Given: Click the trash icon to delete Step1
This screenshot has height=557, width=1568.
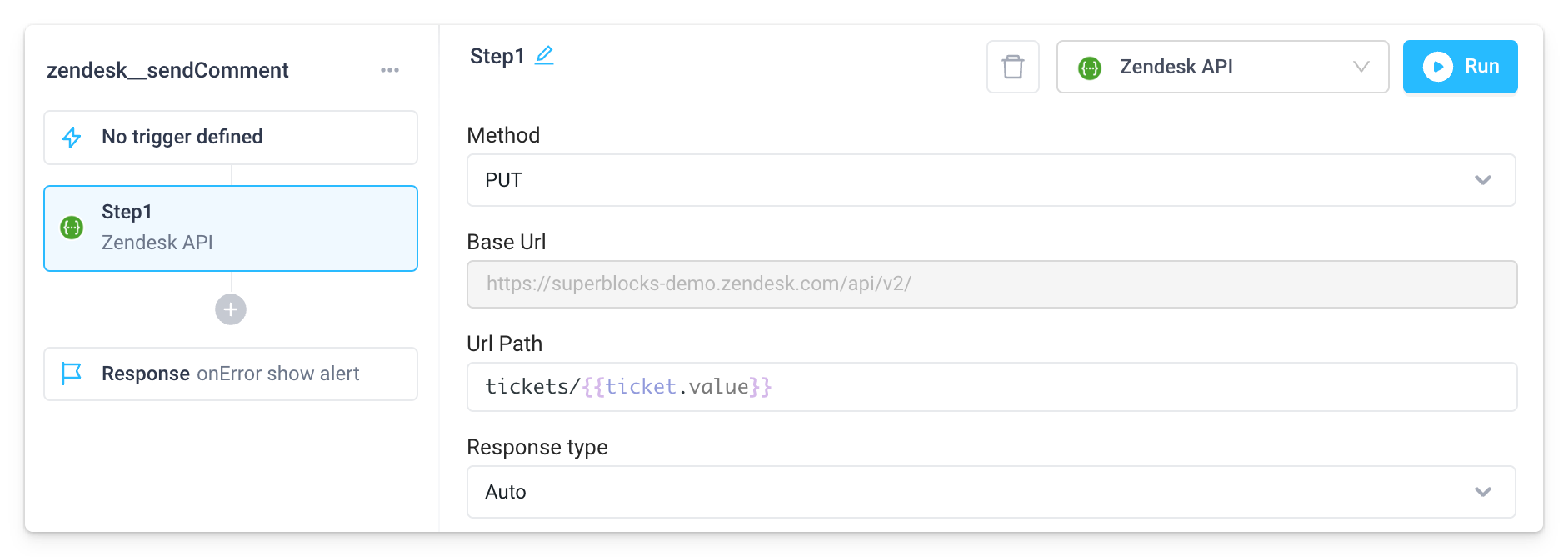Looking at the screenshot, I should (1013, 67).
